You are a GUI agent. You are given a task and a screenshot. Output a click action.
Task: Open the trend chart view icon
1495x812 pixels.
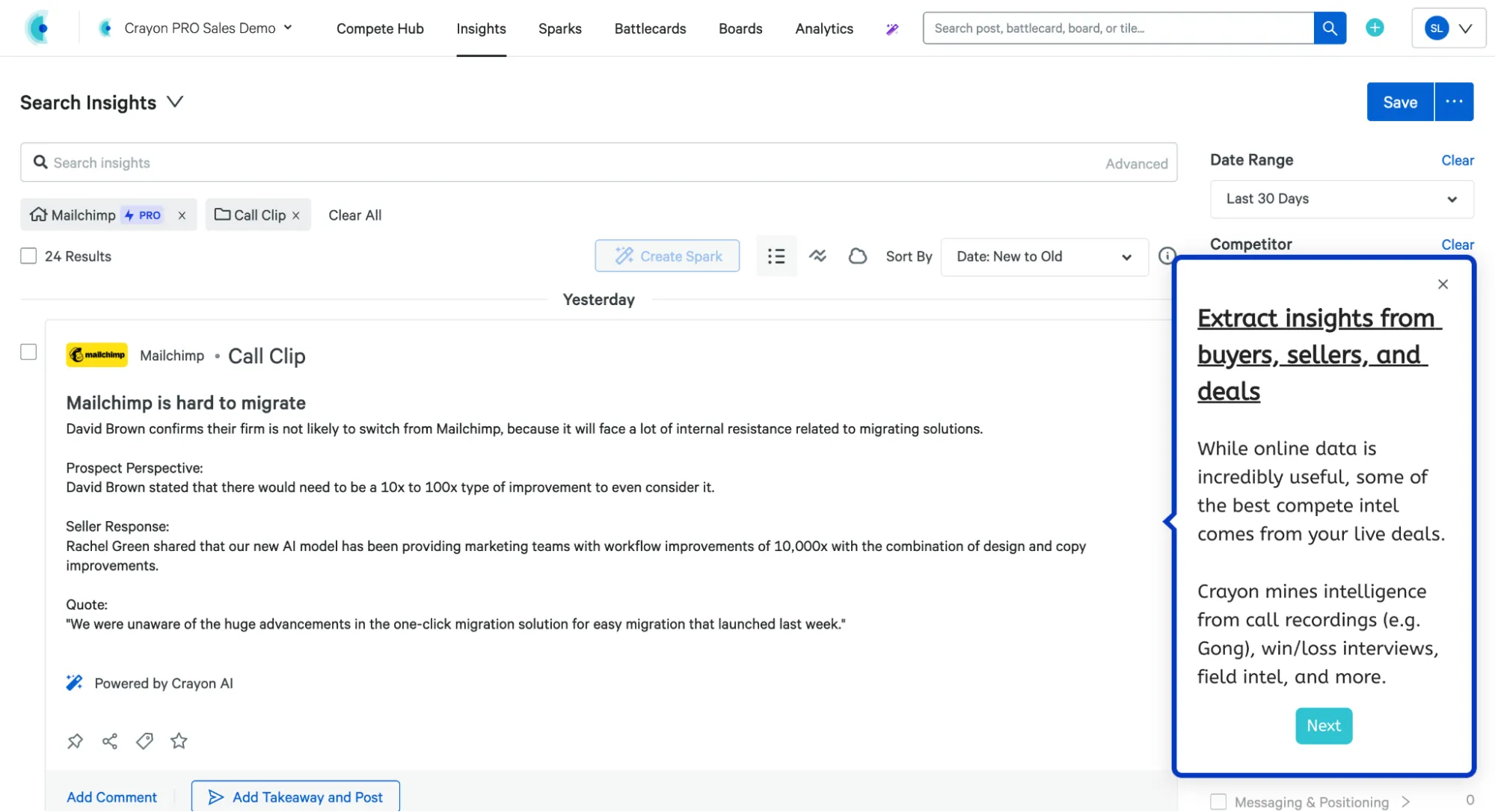click(817, 256)
